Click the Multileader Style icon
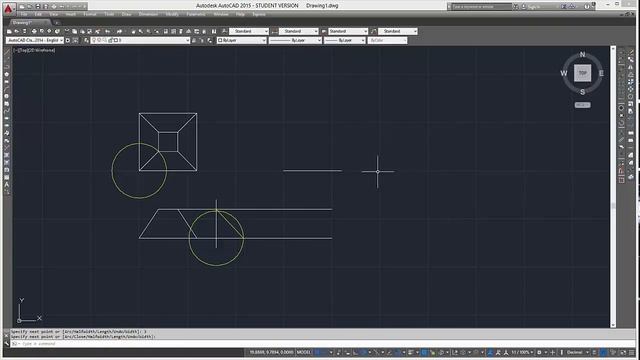The image size is (640, 360). pyautogui.click(x=373, y=31)
